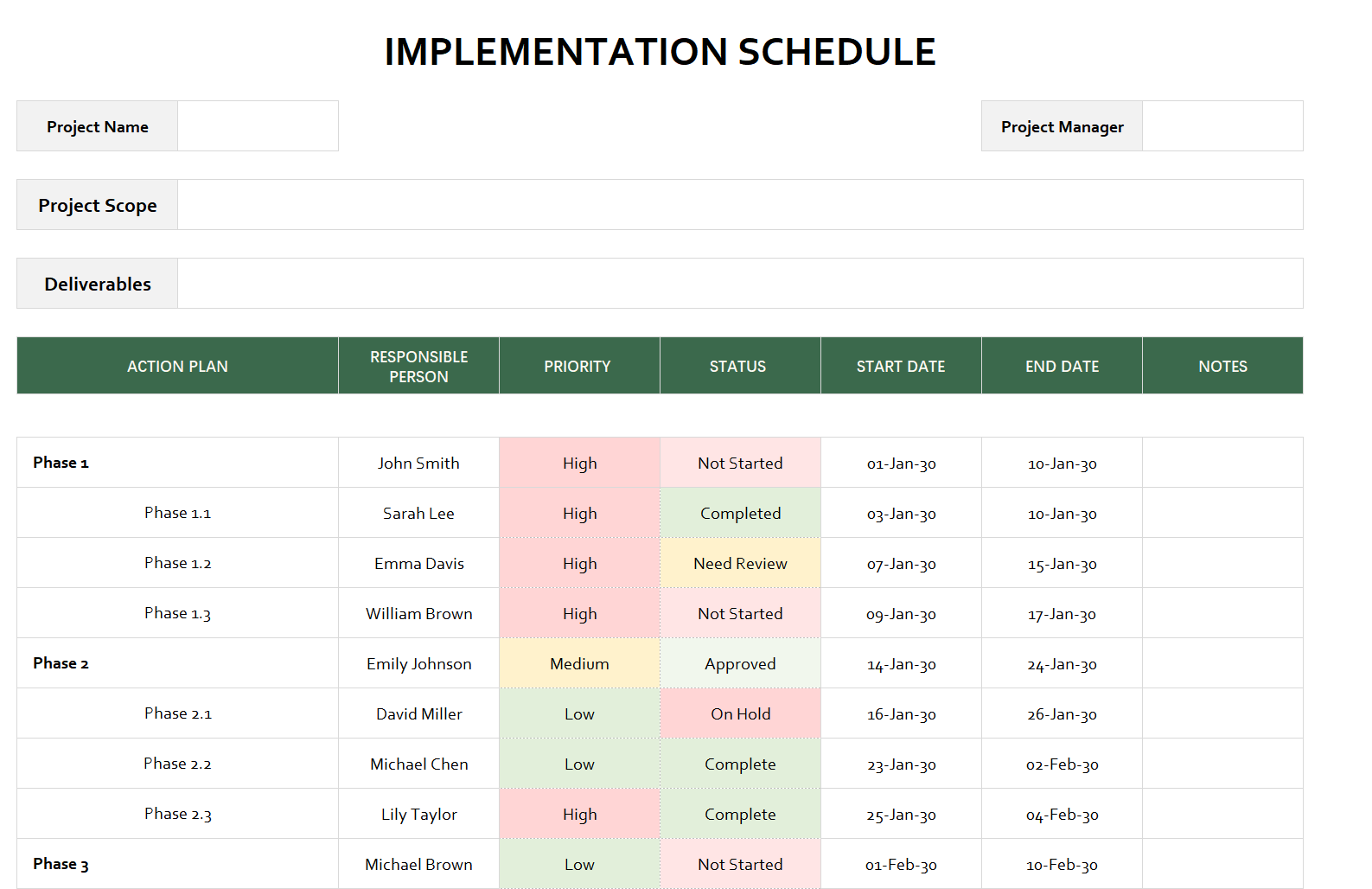The width and height of the screenshot is (1372, 889).
Task: Select the Phase 2 action plan cell
Action: click(177, 663)
